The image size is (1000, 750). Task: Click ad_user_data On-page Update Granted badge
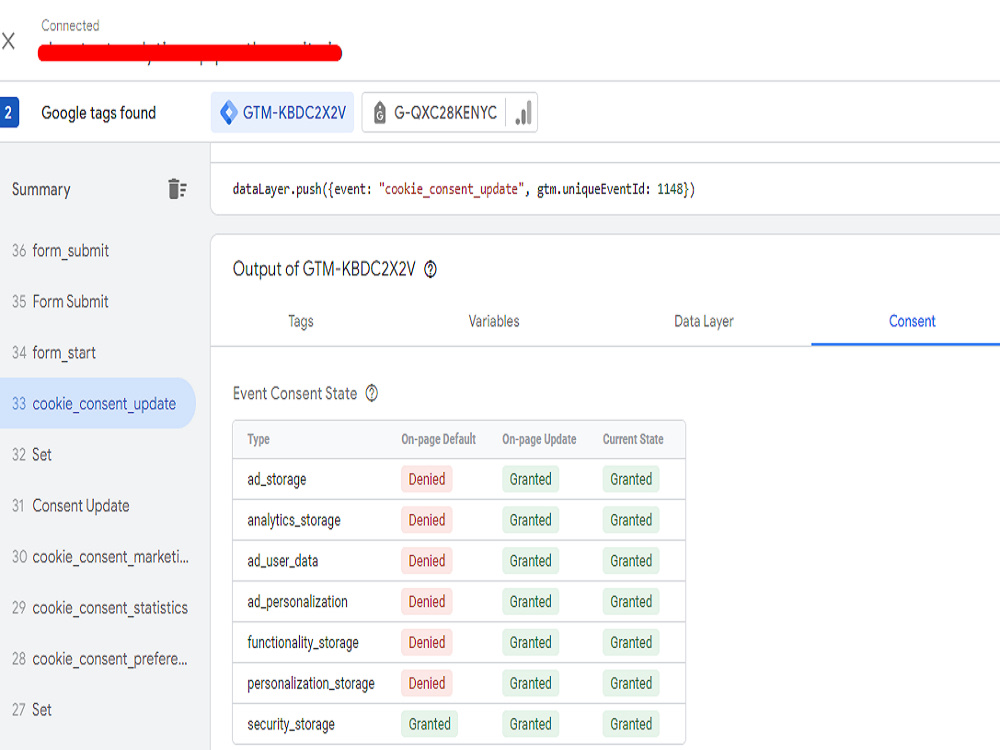(x=530, y=561)
